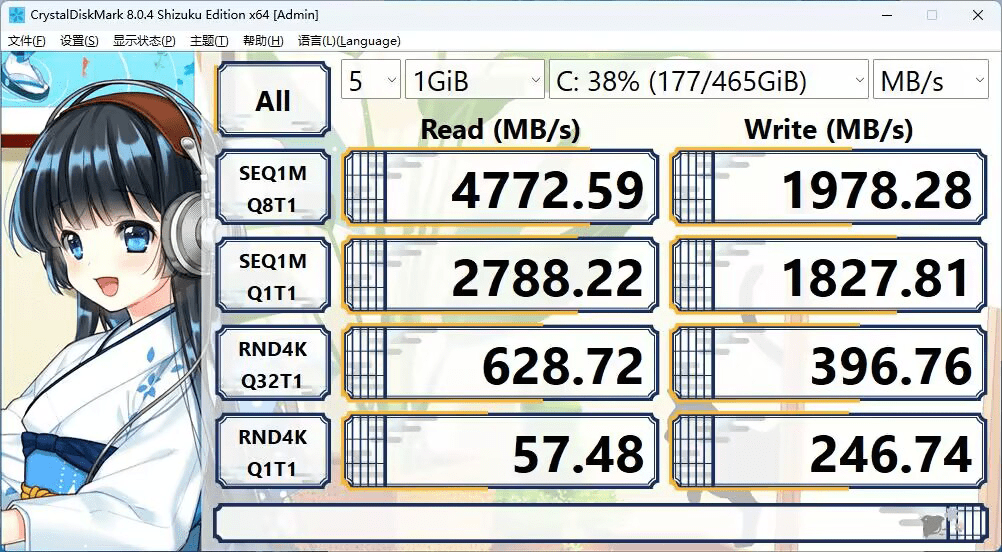Start the SEQ1M Q8T1 test
The width and height of the screenshot is (1002, 552).
273,189
